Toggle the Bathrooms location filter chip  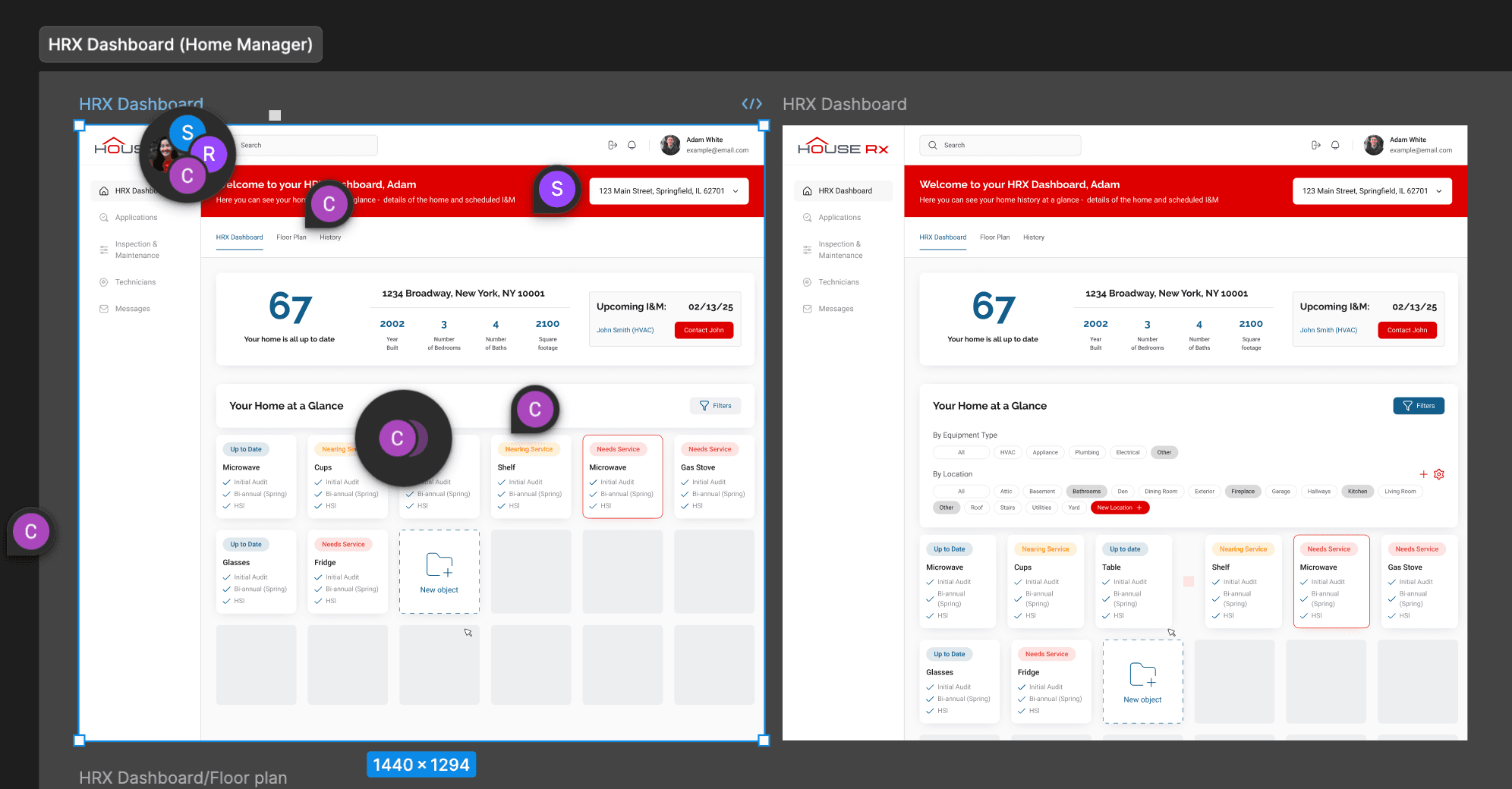tap(1086, 492)
